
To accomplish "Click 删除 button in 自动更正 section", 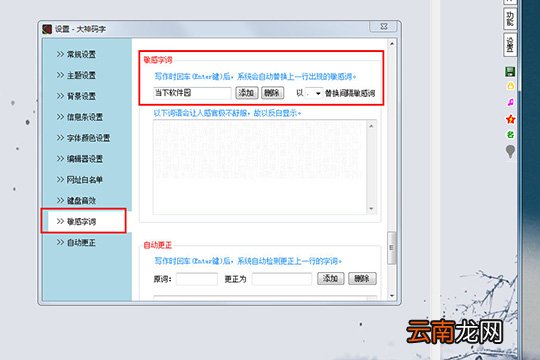I will (x=362, y=279).
